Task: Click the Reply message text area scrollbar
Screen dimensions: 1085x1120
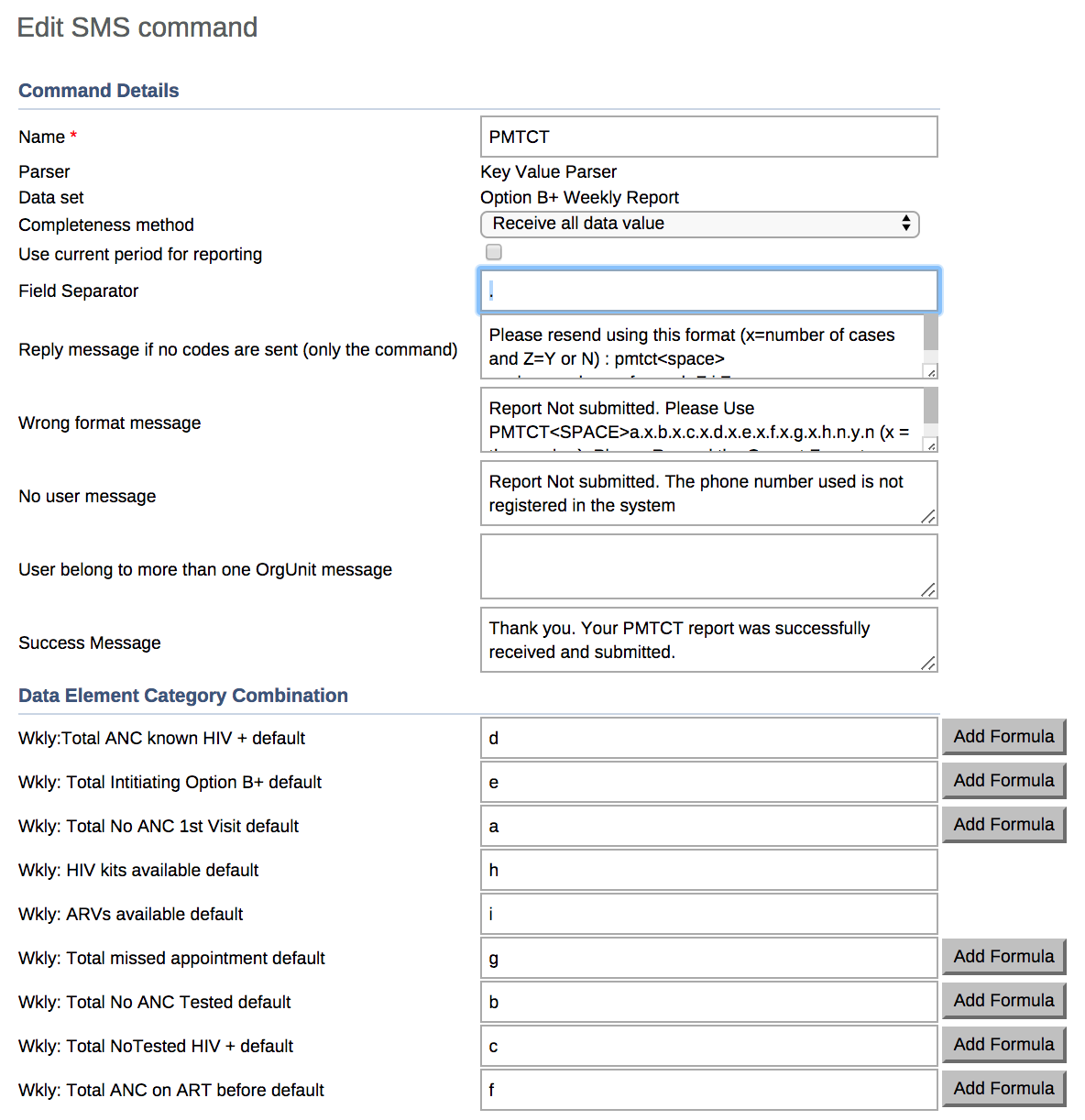Action: 930,334
